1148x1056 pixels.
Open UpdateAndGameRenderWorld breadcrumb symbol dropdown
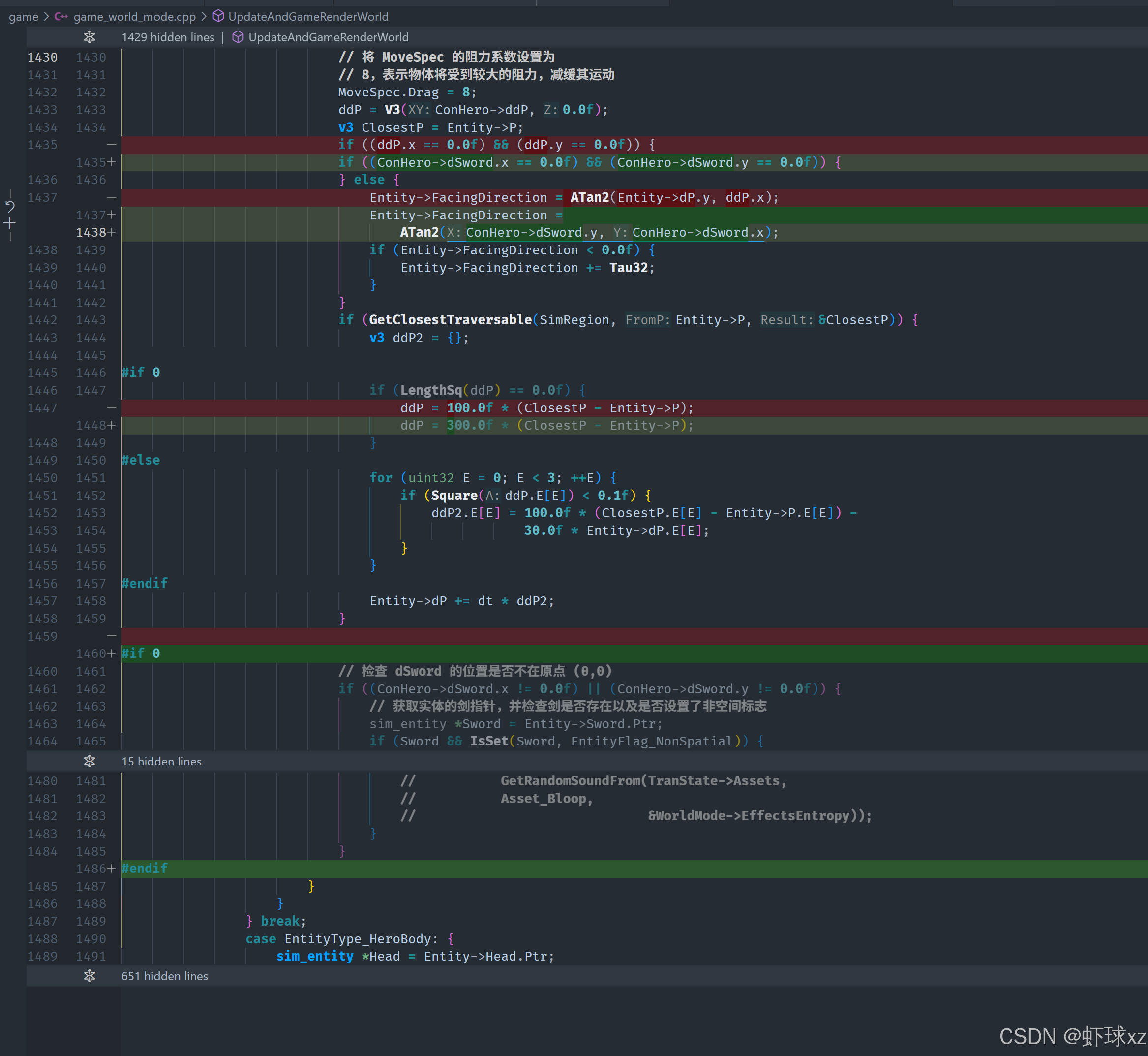click(308, 17)
